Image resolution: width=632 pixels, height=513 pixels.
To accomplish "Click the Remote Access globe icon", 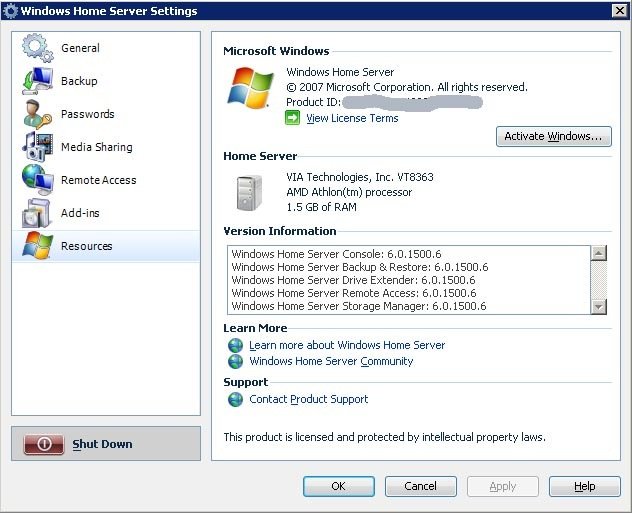I will 37,180.
